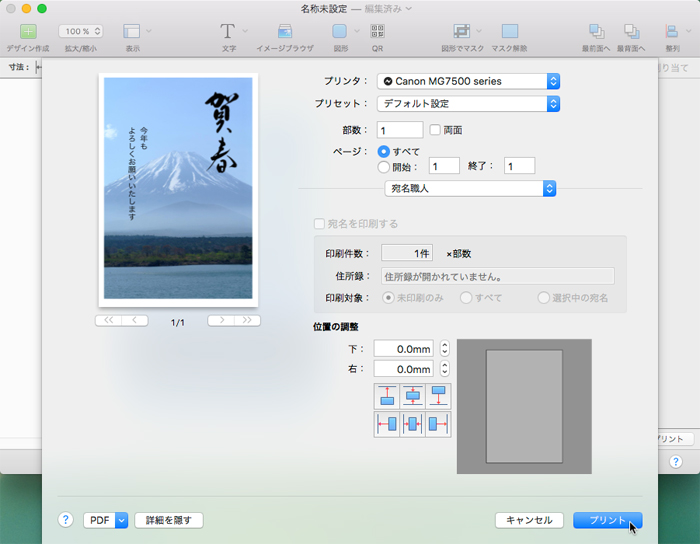Click the align-to-left position icon

(387, 423)
